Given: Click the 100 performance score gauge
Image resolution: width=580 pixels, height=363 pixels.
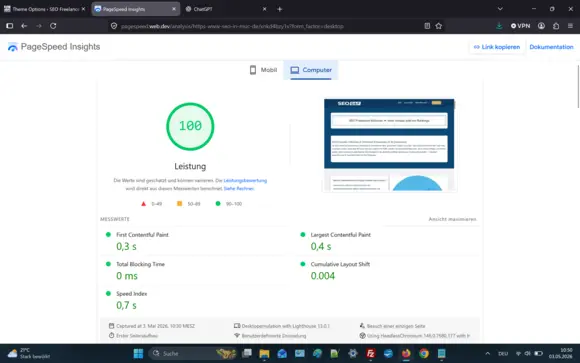Looking at the screenshot, I should [190, 126].
